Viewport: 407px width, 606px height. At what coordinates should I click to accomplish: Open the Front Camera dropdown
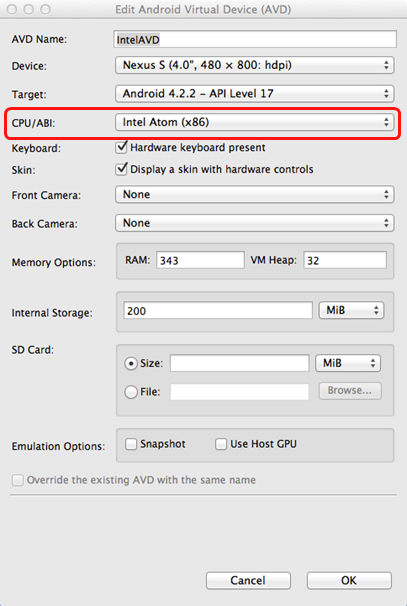pos(254,194)
